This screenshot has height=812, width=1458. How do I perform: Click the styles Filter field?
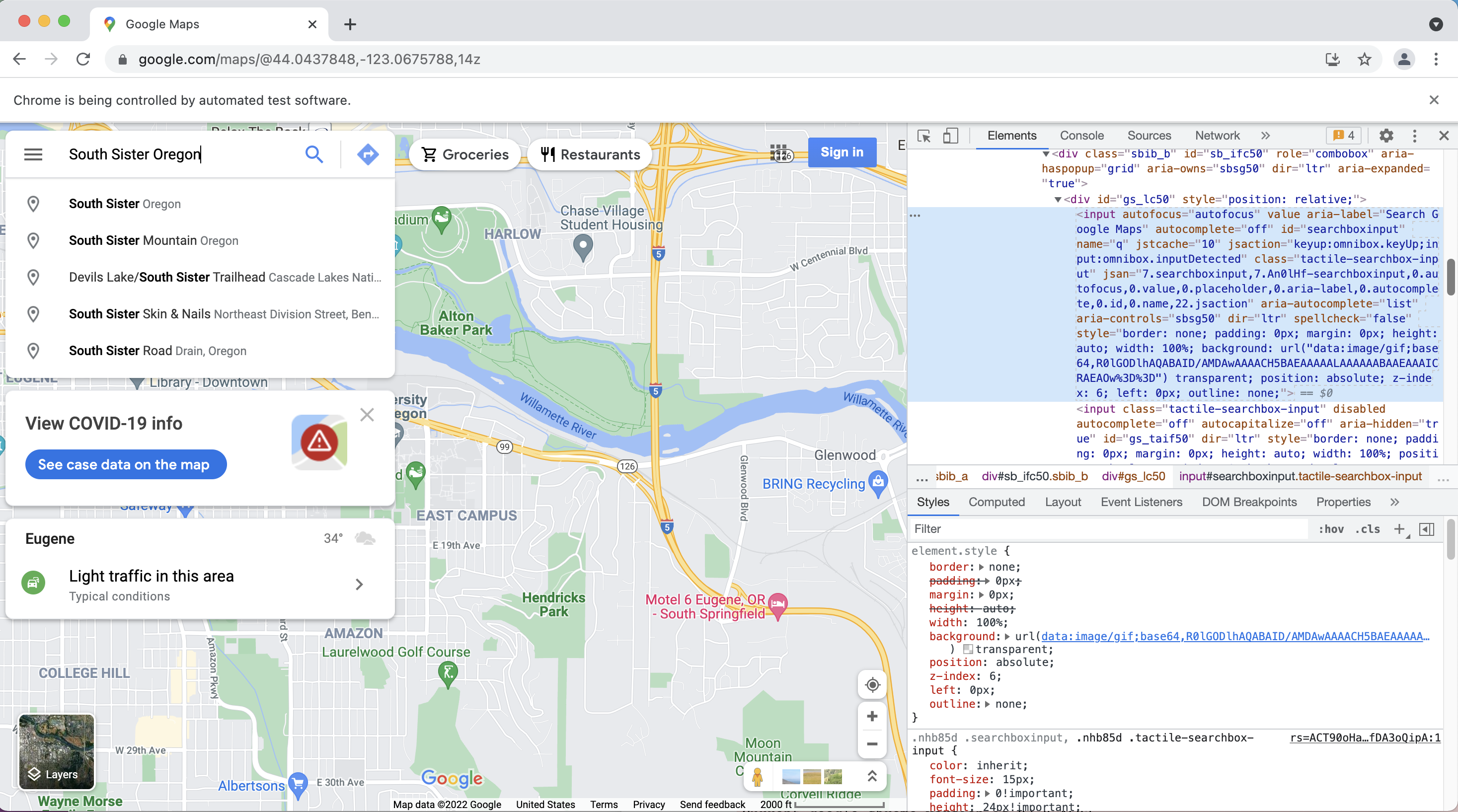coord(1109,529)
